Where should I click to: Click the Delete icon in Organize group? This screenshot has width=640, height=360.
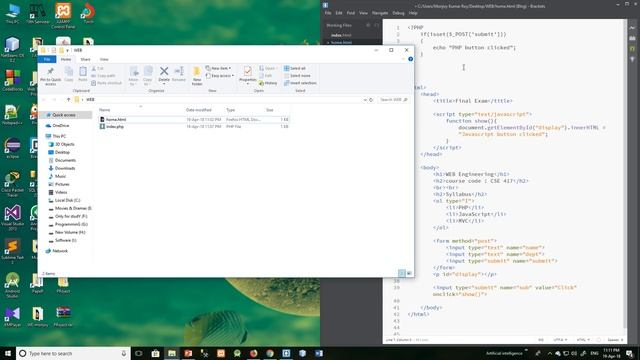coord(164,74)
